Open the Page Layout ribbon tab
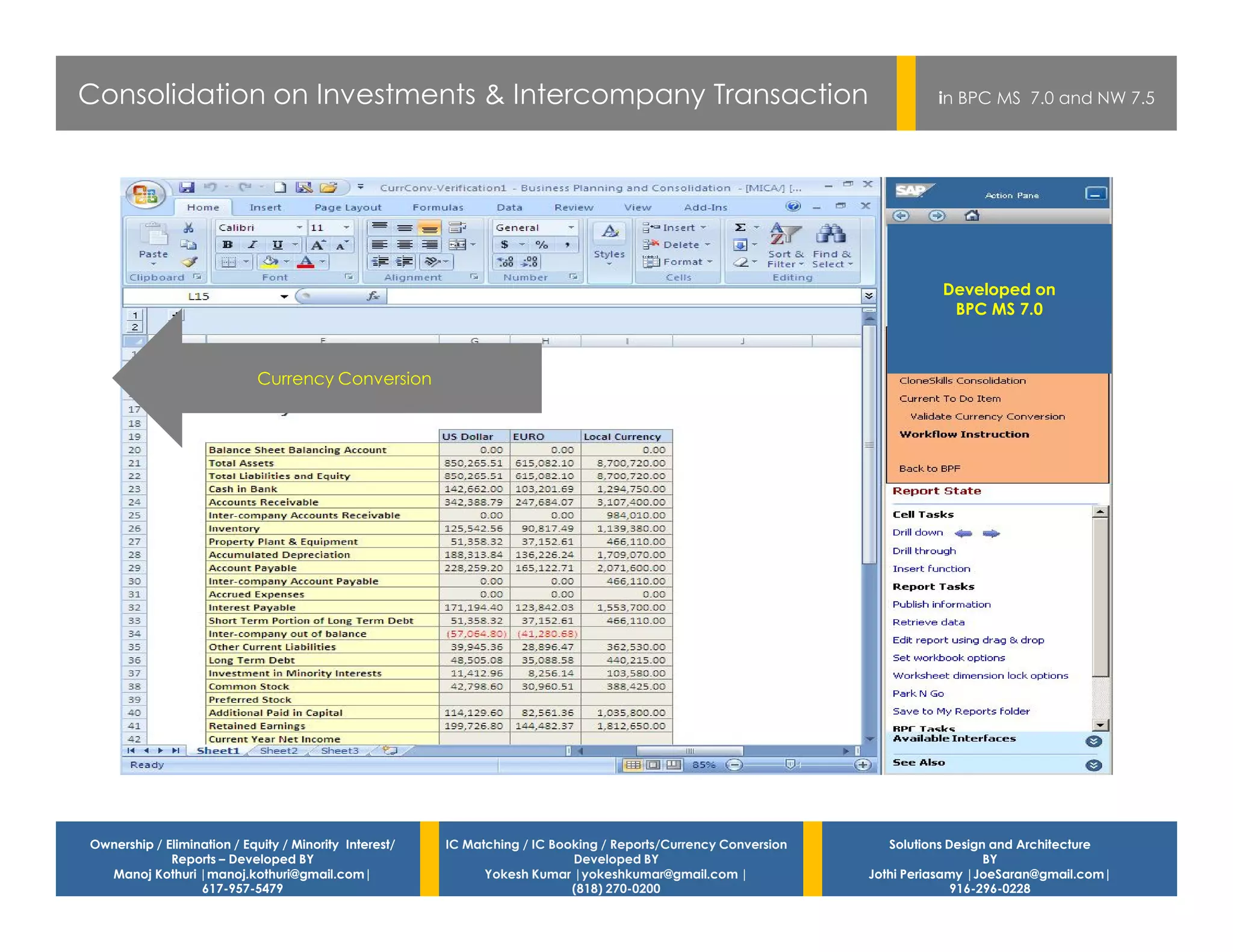 point(348,207)
